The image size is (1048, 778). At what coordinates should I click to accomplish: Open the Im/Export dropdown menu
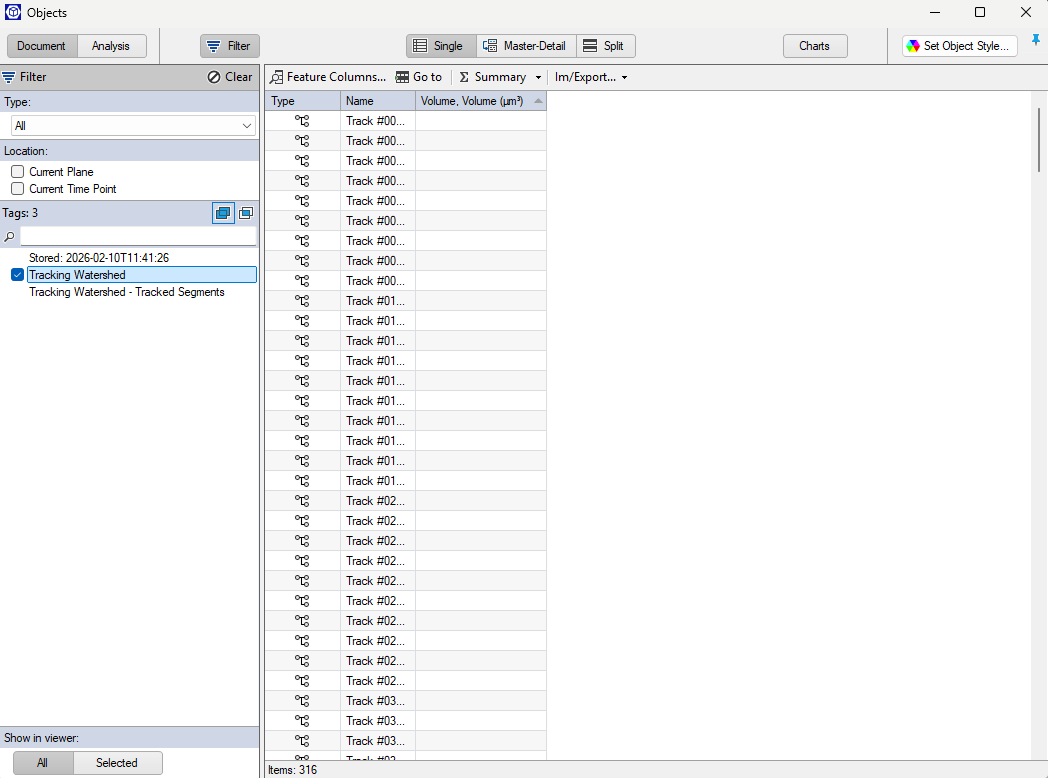[590, 76]
